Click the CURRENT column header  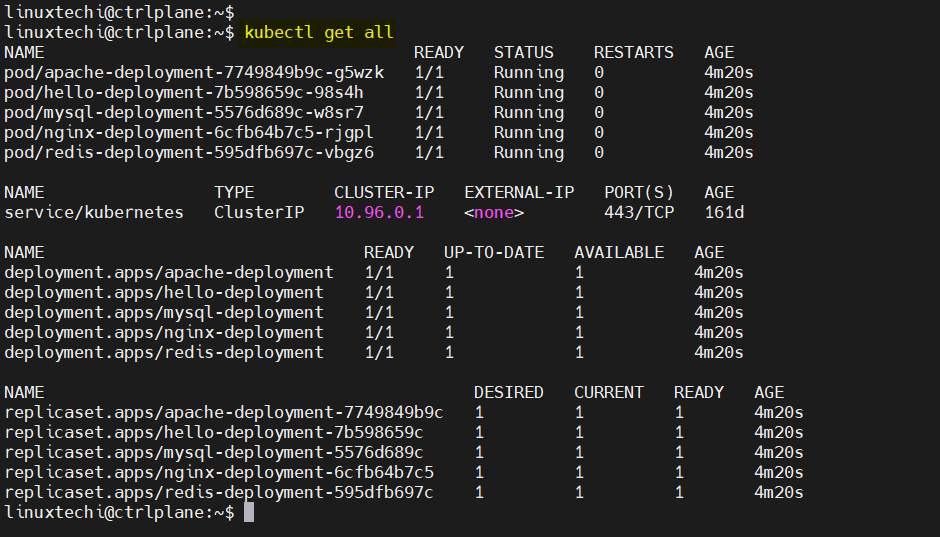point(609,393)
